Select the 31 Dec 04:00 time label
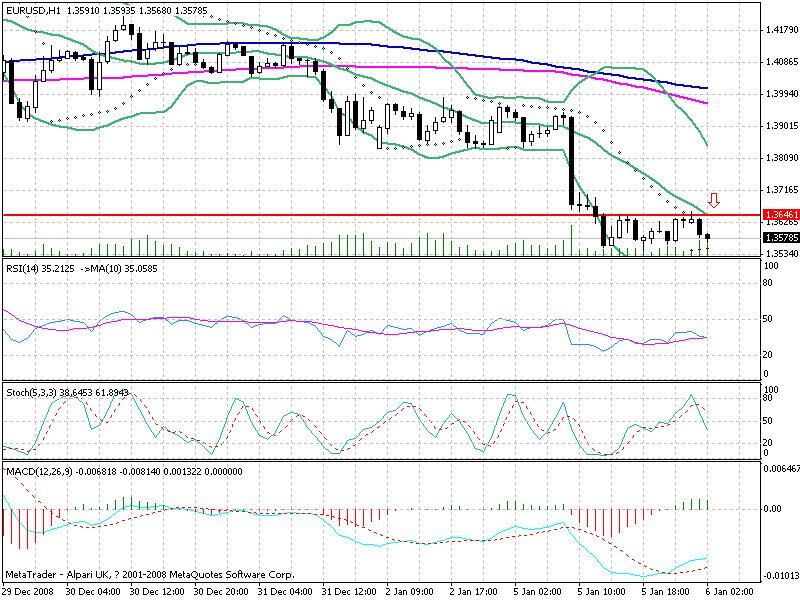800x600 pixels. 285,591
